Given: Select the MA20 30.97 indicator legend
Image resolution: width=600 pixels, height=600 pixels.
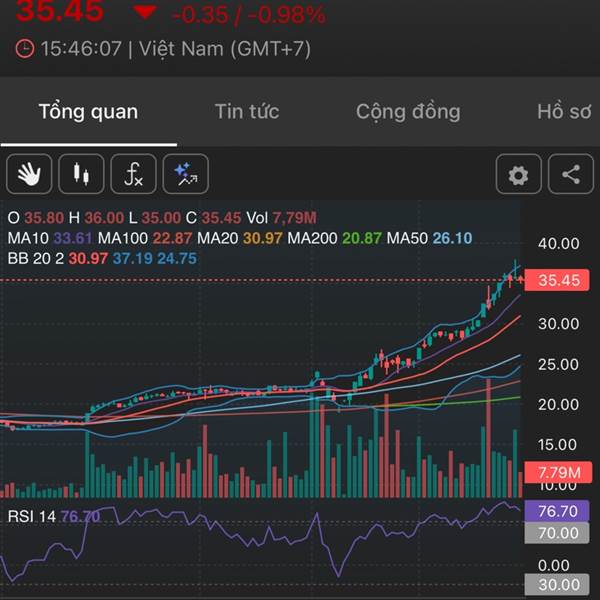Looking at the screenshot, I should (240, 238).
